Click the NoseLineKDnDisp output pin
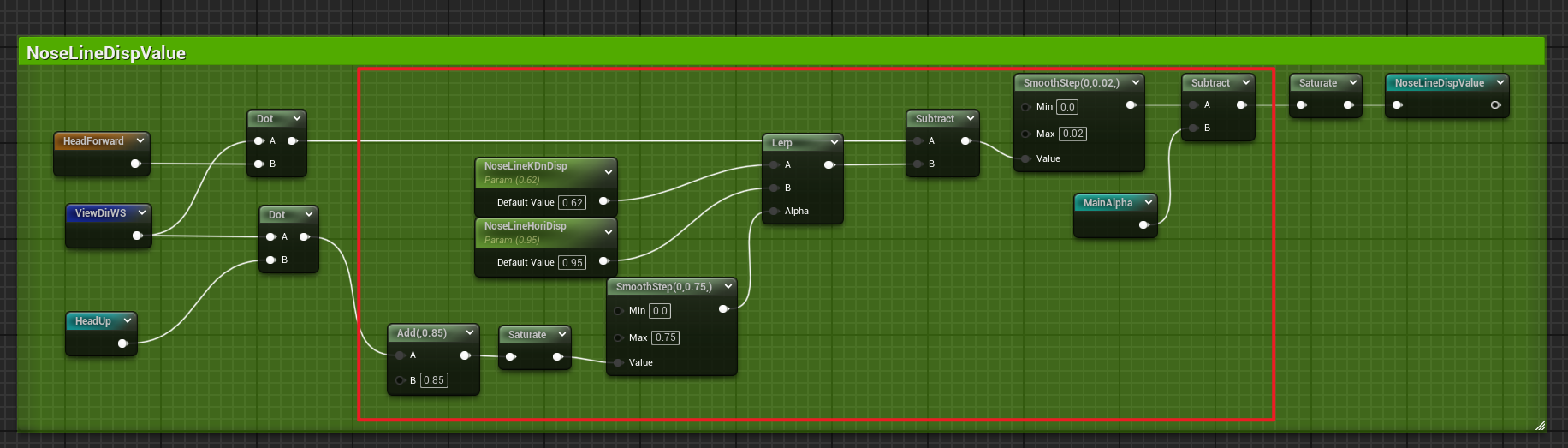1568x448 pixels. [x=603, y=201]
